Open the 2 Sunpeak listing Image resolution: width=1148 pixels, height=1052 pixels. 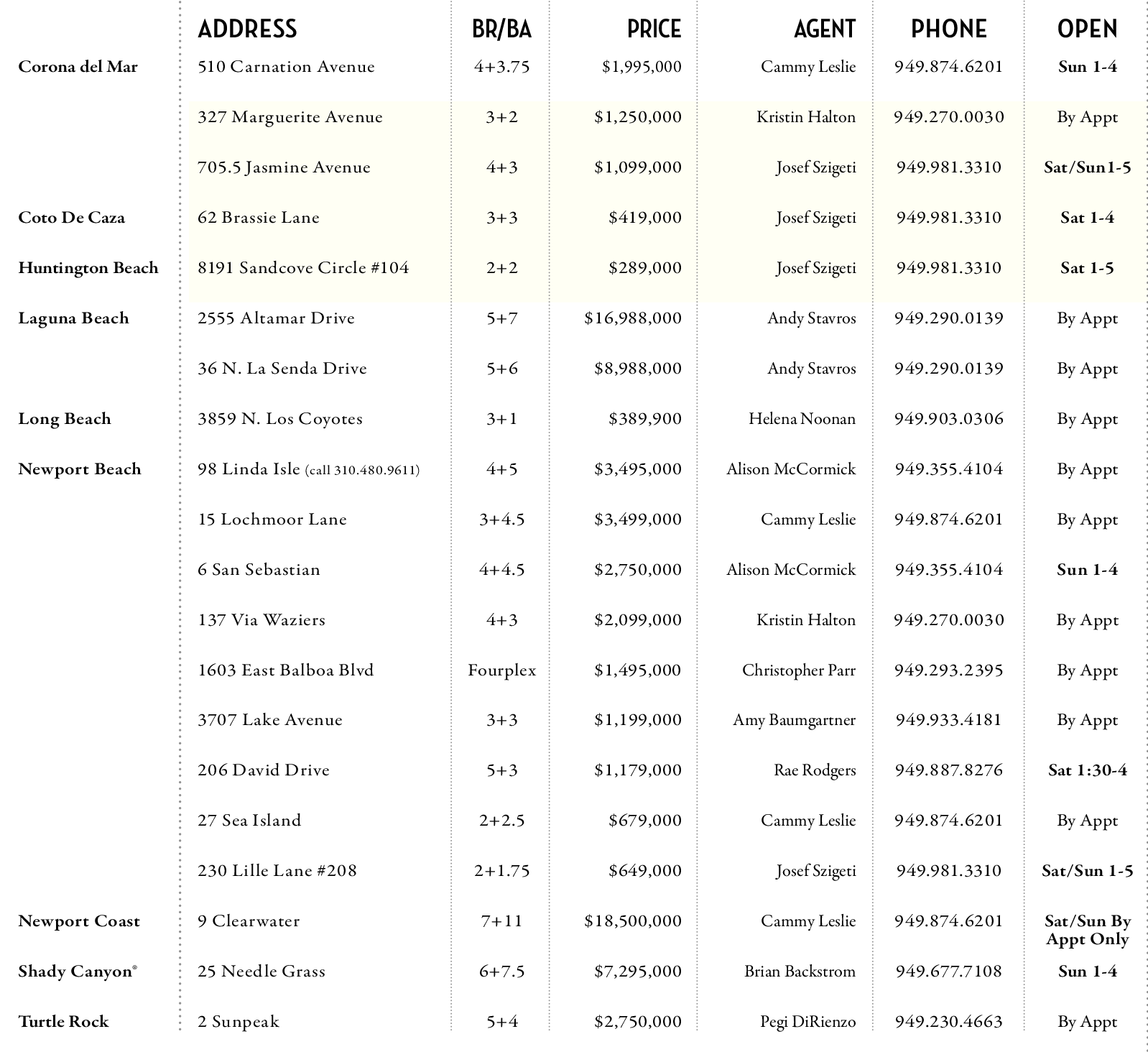(x=239, y=1022)
